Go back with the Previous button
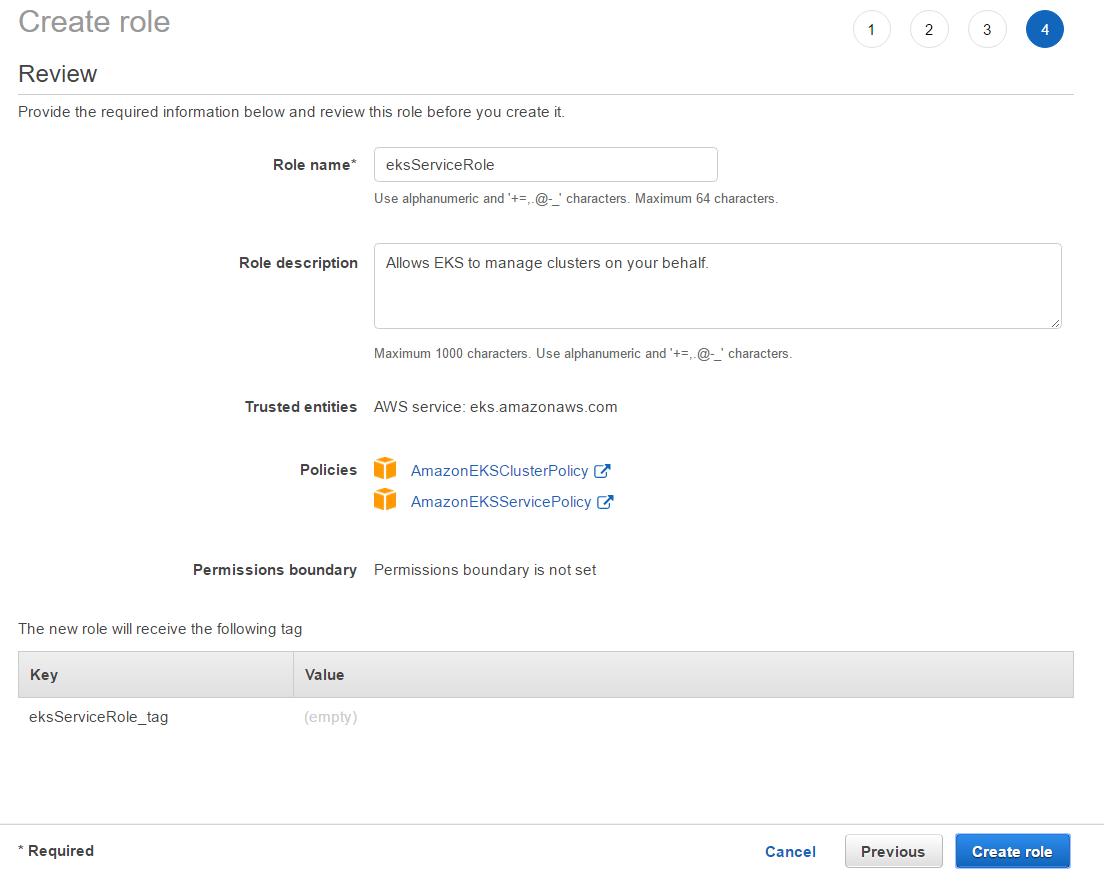 pos(893,851)
